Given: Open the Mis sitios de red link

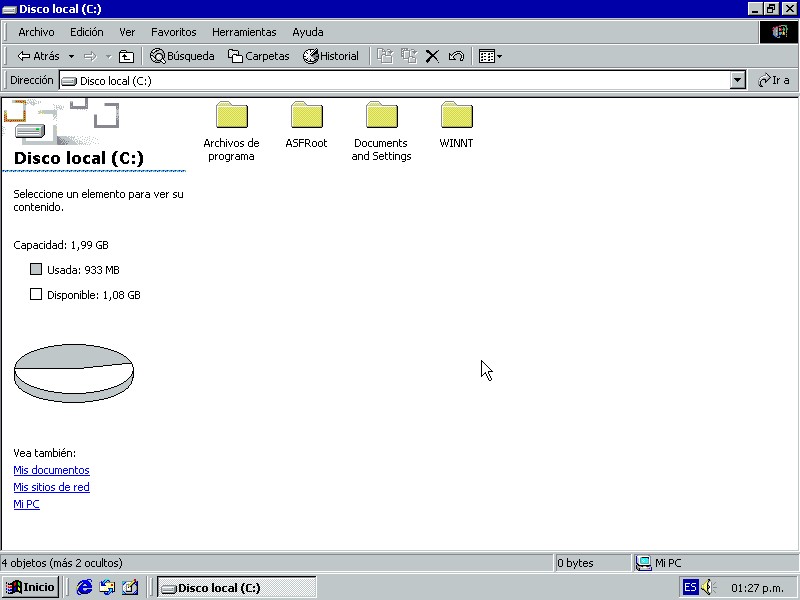Looking at the screenshot, I should point(52,487).
